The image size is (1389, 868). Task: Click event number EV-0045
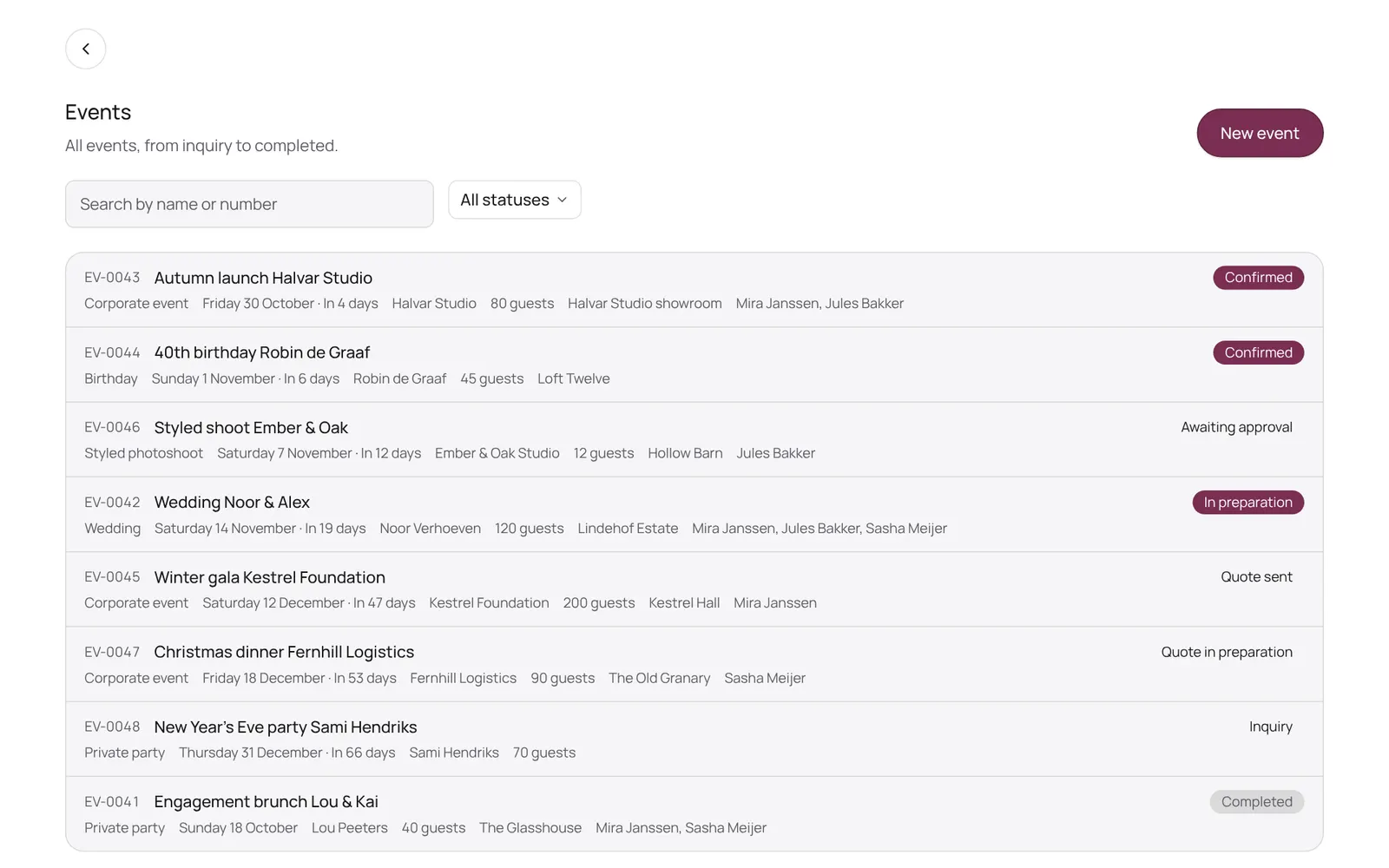point(112,577)
